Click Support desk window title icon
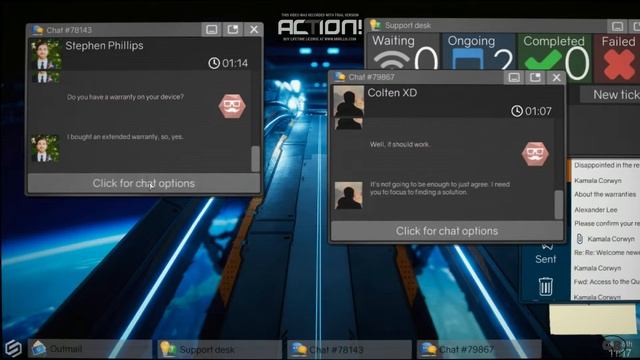The height and width of the screenshot is (360, 640). pyautogui.click(x=375, y=25)
